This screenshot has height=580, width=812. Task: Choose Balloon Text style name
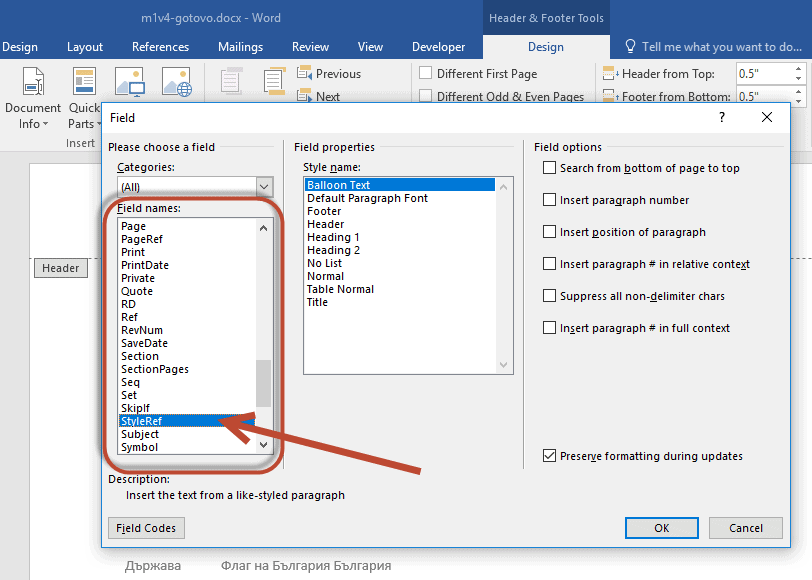pyautogui.click(x=400, y=185)
